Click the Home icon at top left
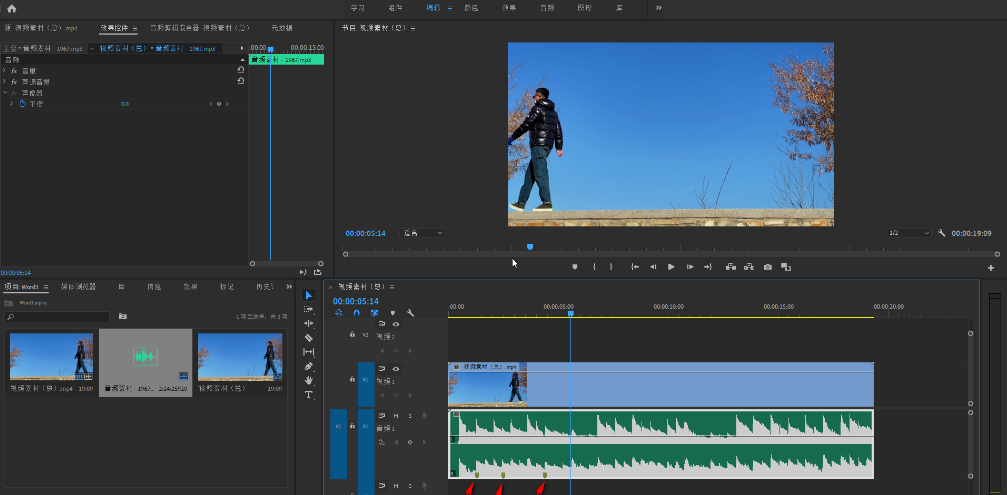1007x495 pixels. pos(12,8)
